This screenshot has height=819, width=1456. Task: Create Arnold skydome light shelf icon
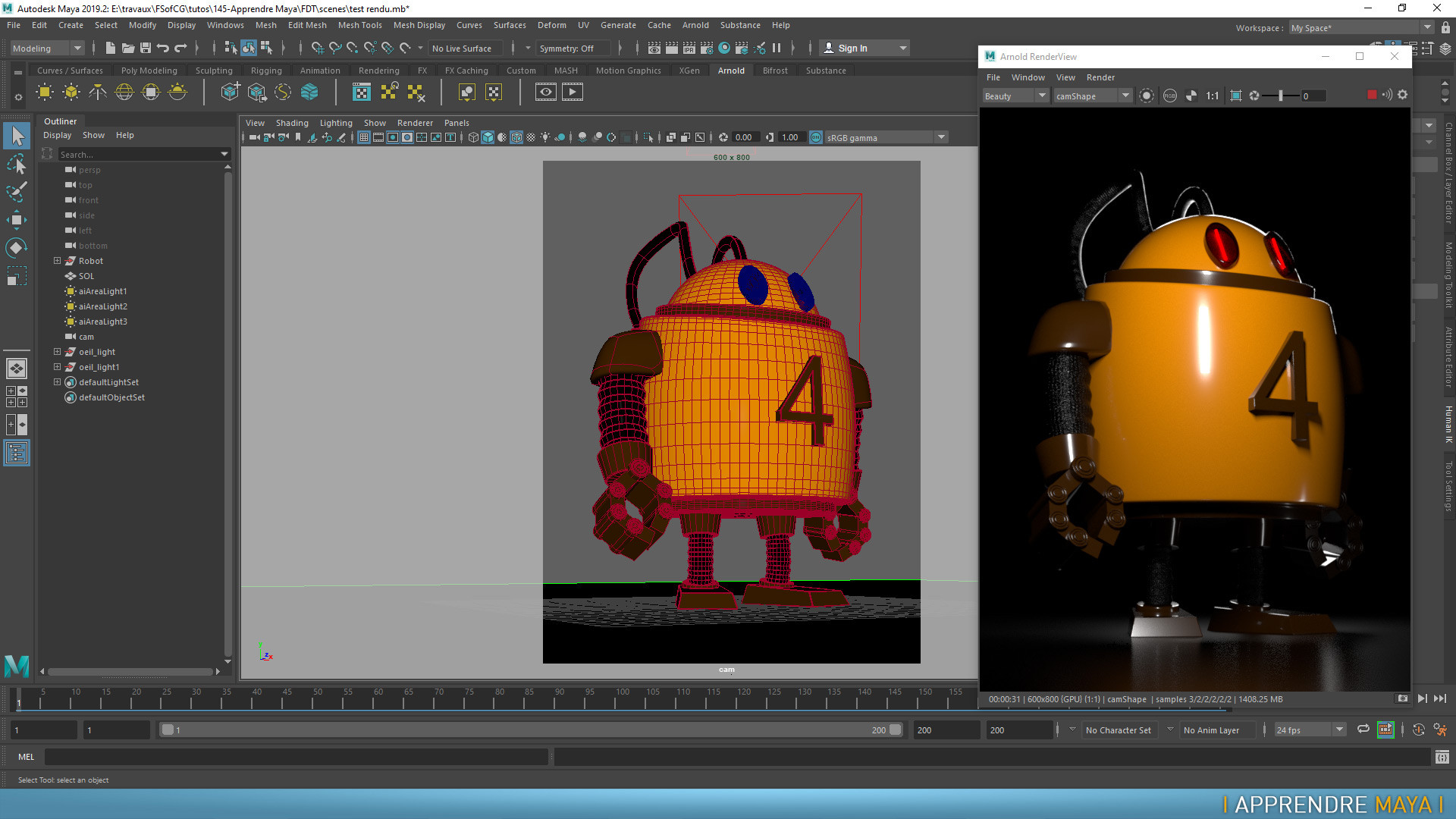[x=124, y=93]
